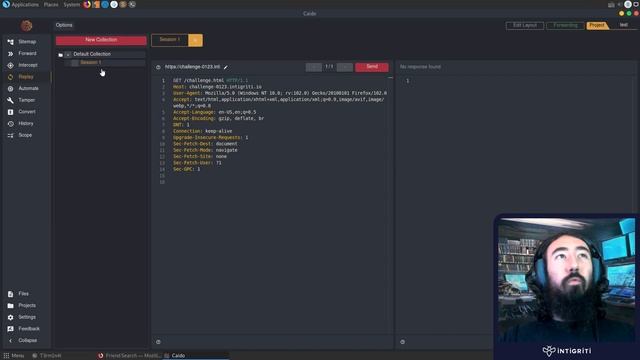Screen dimensions: 640x360
Task: Click the Sec-Fetch-Dest header line
Action: 205,144
